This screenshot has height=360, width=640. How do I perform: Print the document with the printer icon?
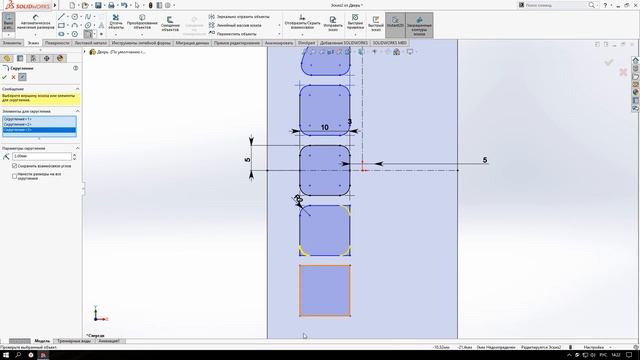111,5
